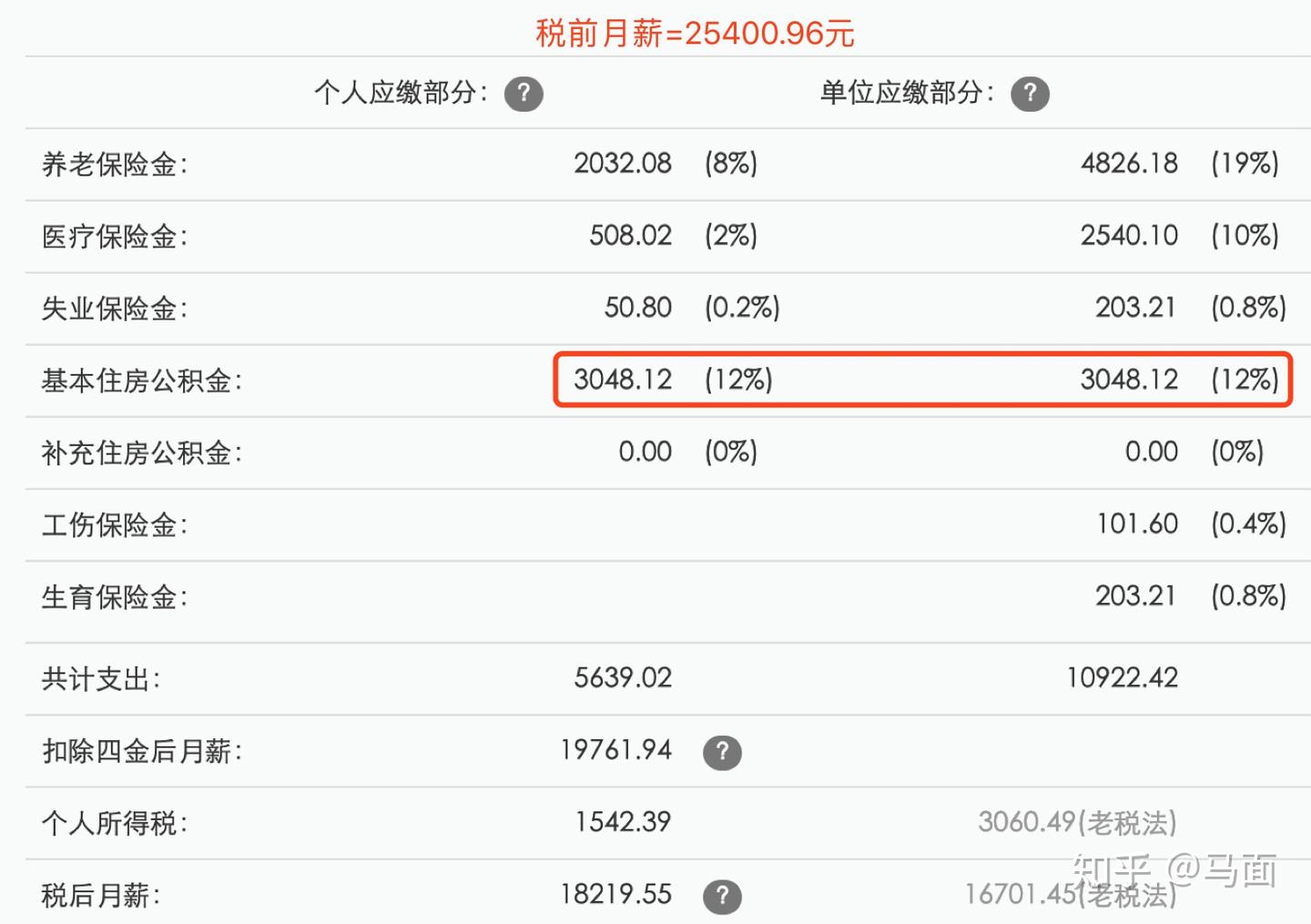Open help icon next to 18219.55
The width and height of the screenshot is (1311, 924).
722,896
